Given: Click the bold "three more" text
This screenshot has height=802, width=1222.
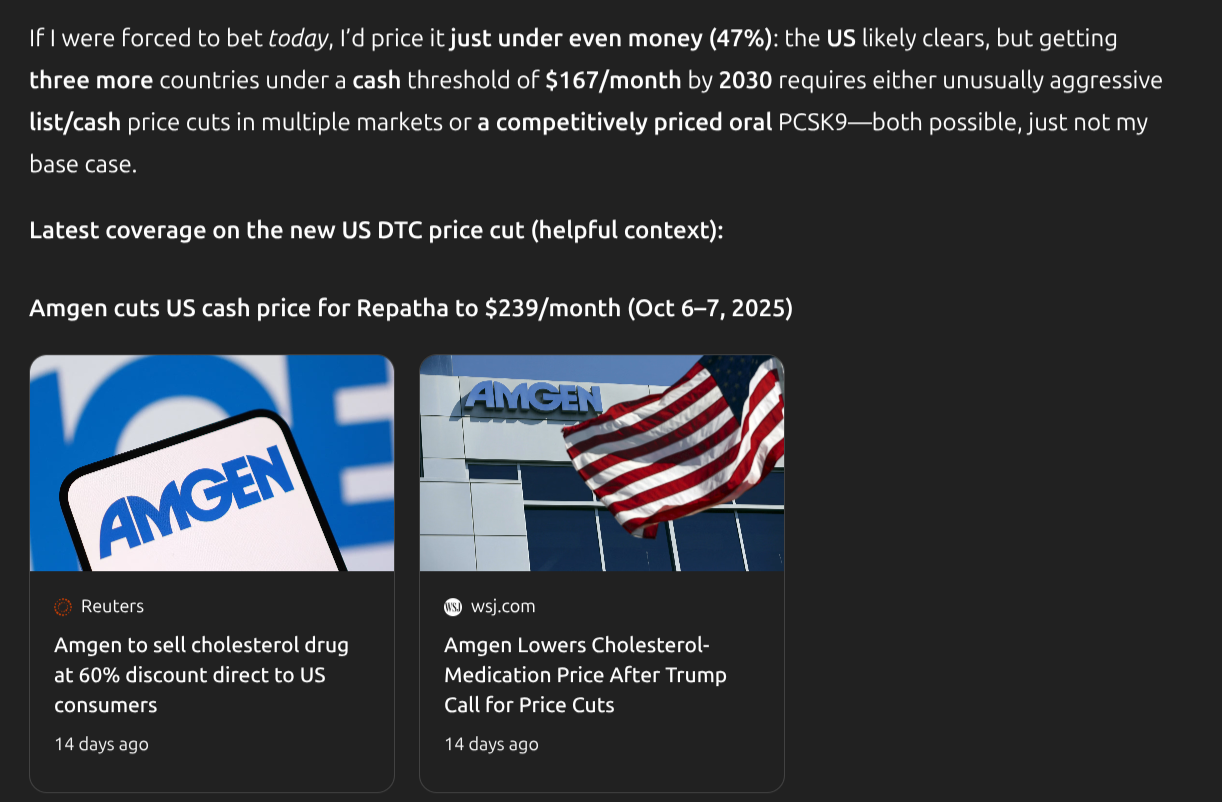Looking at the screenshot, I should (91, 80).
